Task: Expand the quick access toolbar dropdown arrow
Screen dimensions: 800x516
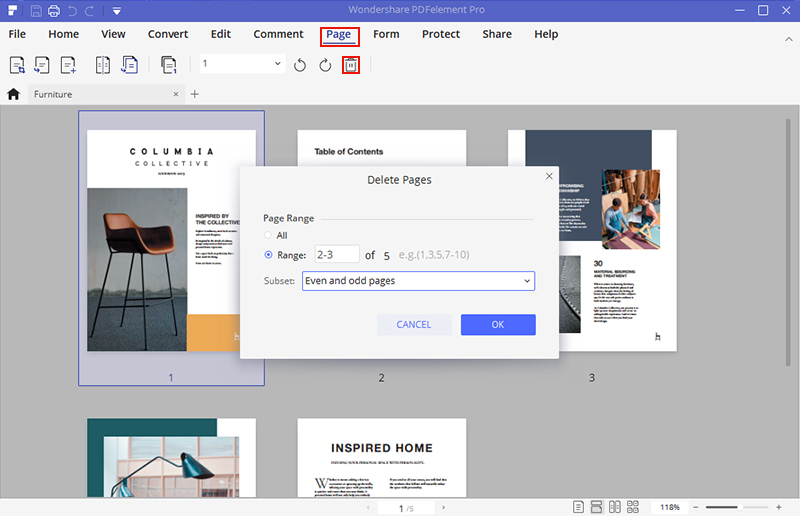Action: coord(117,11)
